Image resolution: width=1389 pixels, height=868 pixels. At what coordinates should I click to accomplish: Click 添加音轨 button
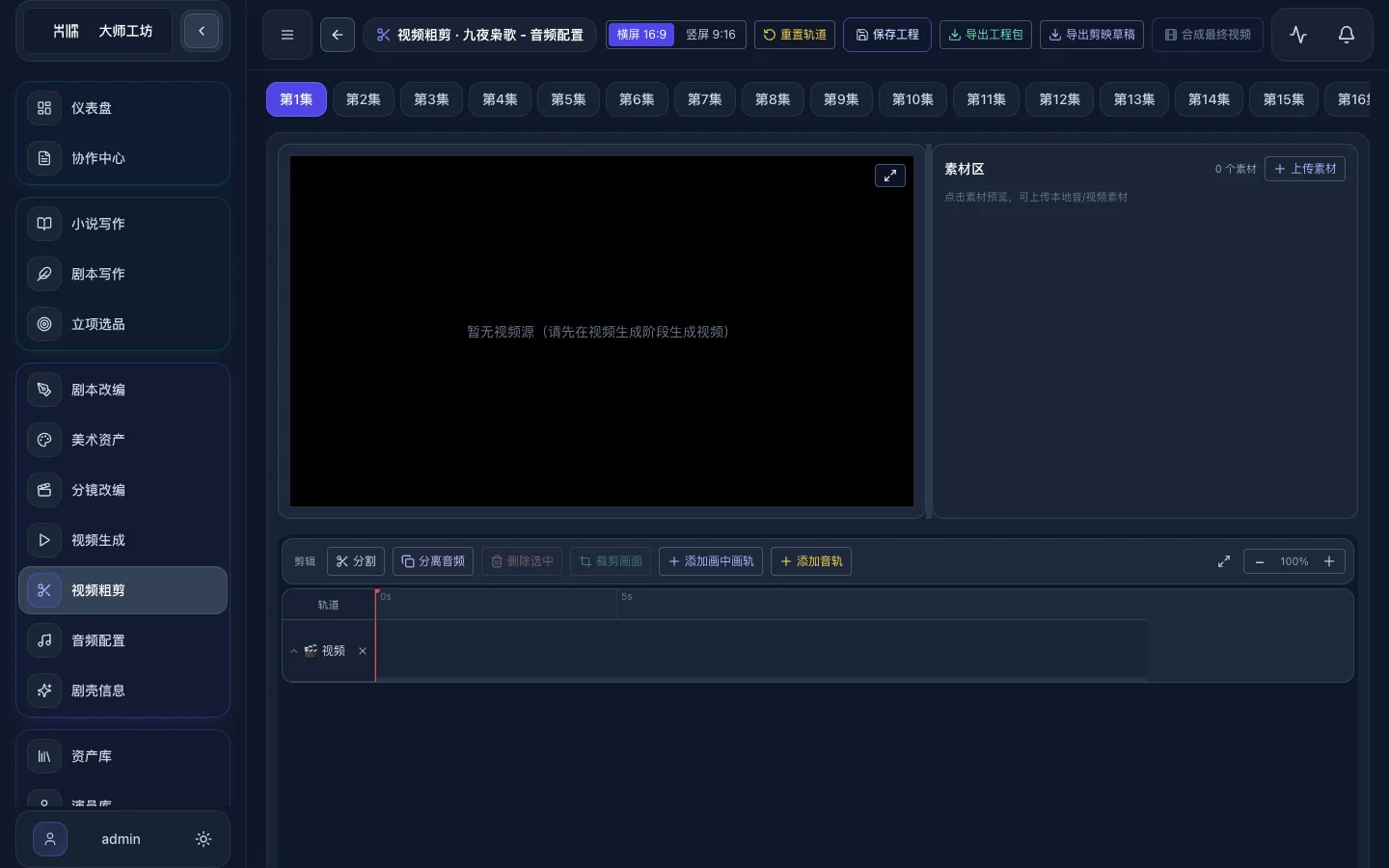pyautogui.click(x=811, y=561)
